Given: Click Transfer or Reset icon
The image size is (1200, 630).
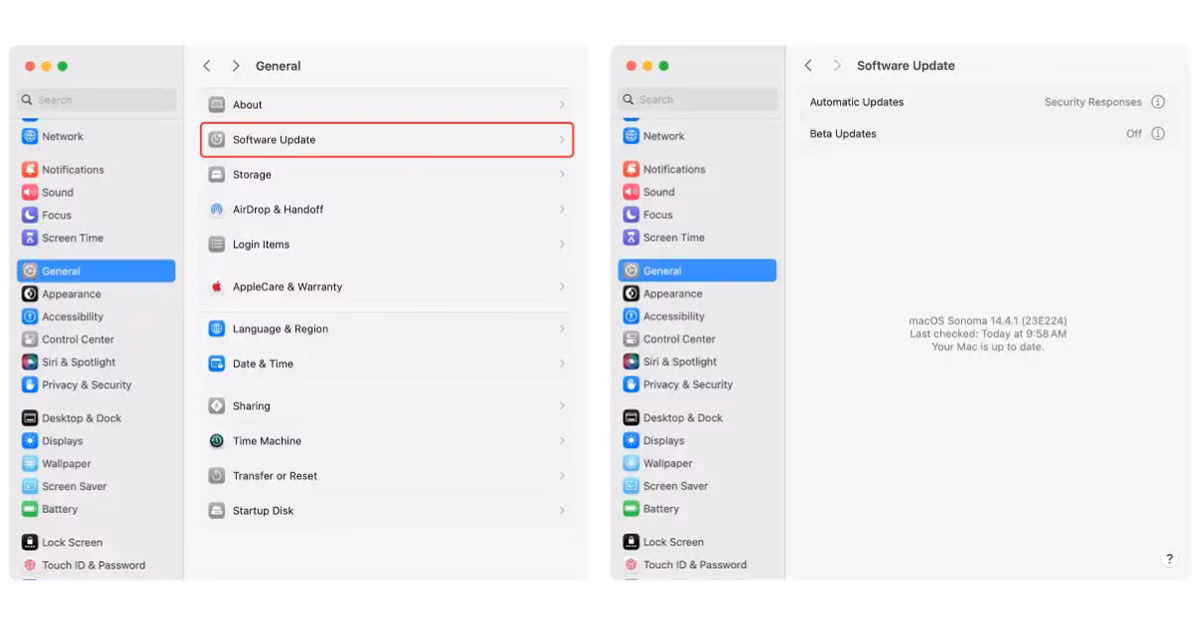Looking at the screenshot, I should [216, 476].
